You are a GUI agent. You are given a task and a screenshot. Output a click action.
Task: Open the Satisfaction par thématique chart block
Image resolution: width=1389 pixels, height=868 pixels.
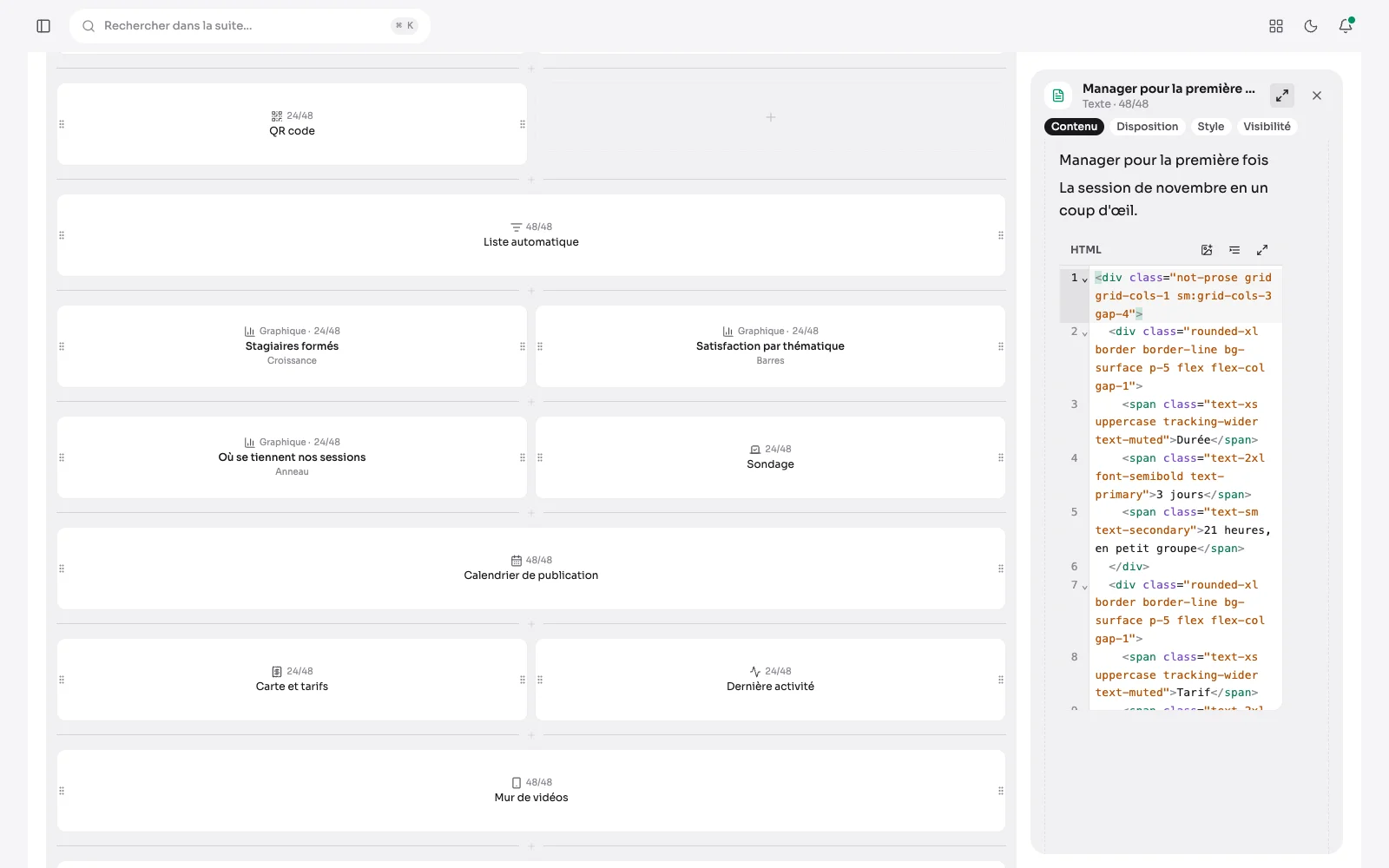(770, 346)
